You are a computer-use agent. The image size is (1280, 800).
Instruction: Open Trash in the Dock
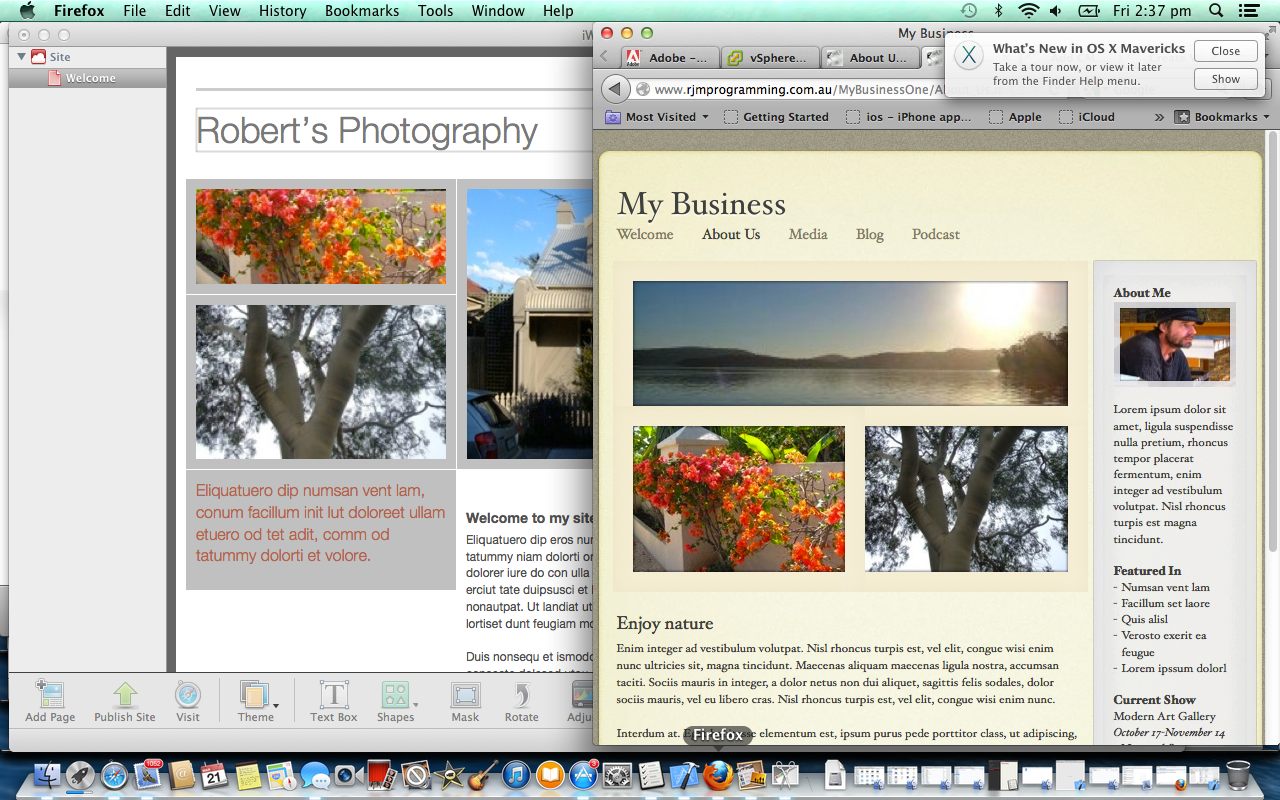pyautogui.click(x=1238, y=774)
